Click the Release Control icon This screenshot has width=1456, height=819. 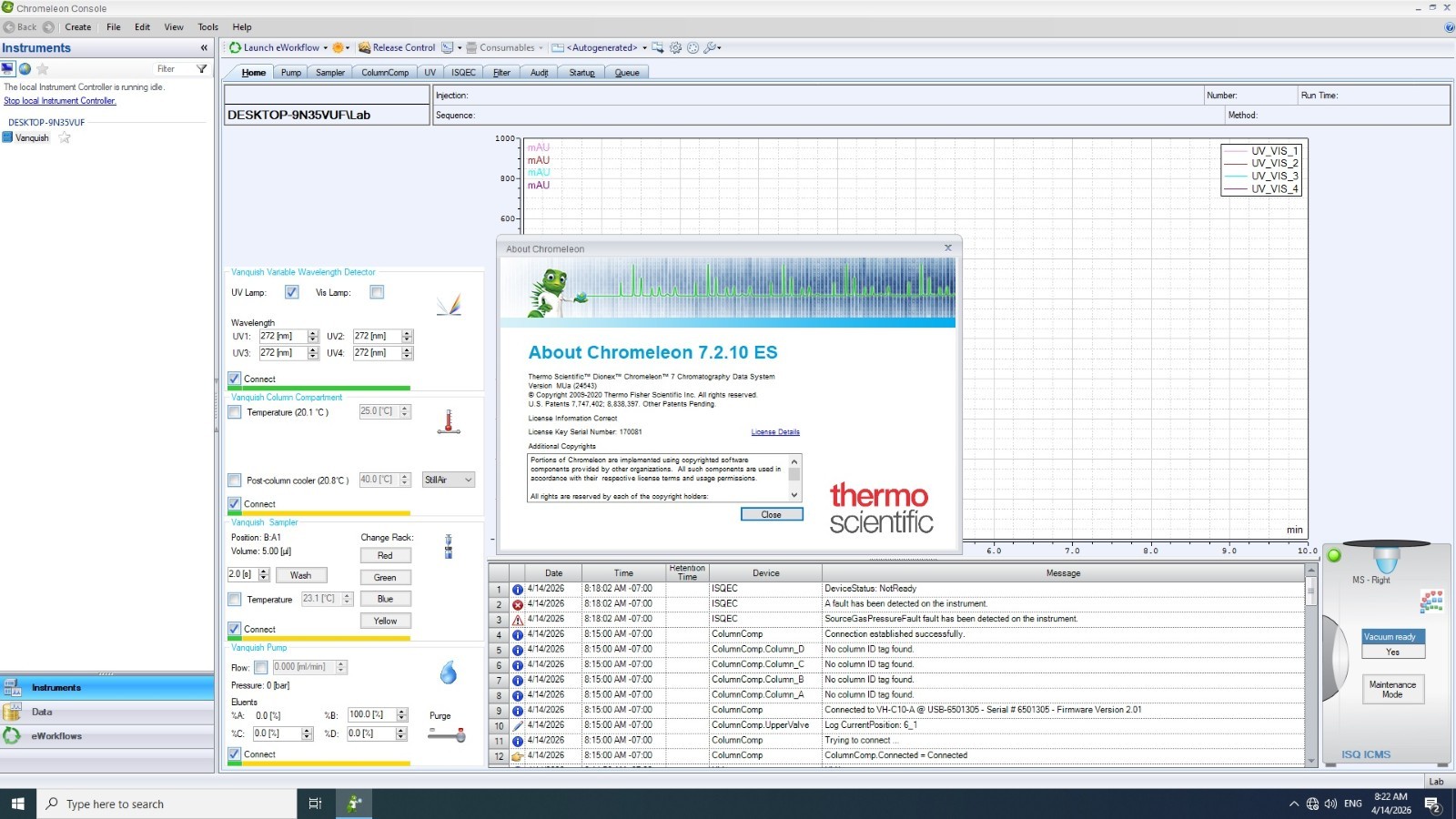point(364,48)
